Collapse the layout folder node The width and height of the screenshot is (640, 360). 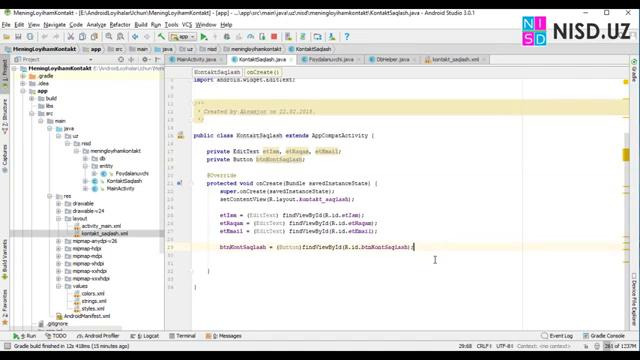59,218
